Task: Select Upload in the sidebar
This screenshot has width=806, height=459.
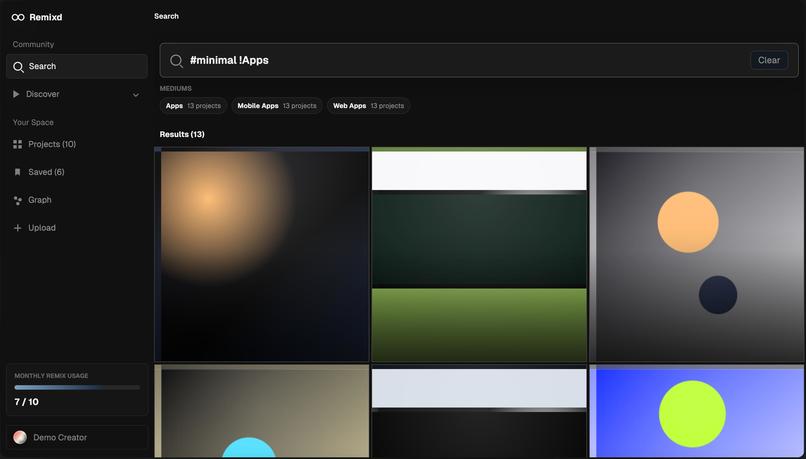Action: 77,228
